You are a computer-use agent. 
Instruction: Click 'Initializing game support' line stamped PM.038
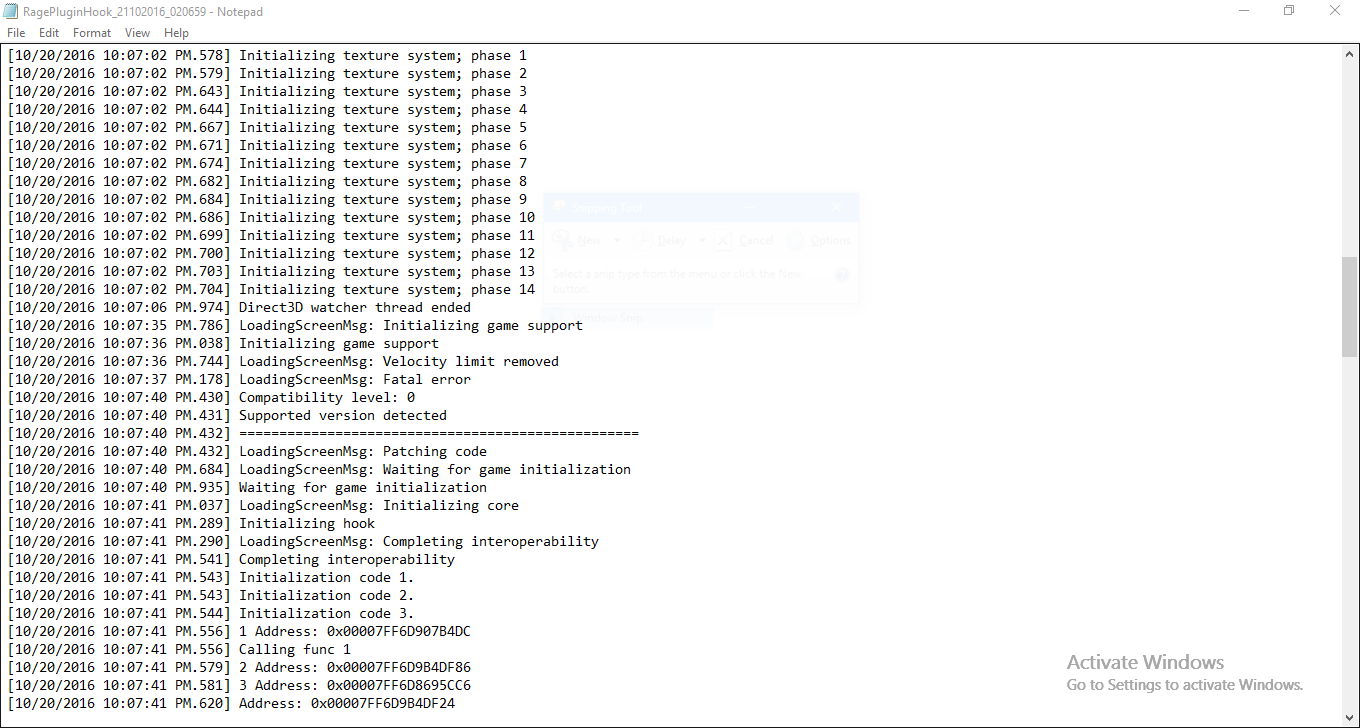pyautogui.click(x=223, y=344)
